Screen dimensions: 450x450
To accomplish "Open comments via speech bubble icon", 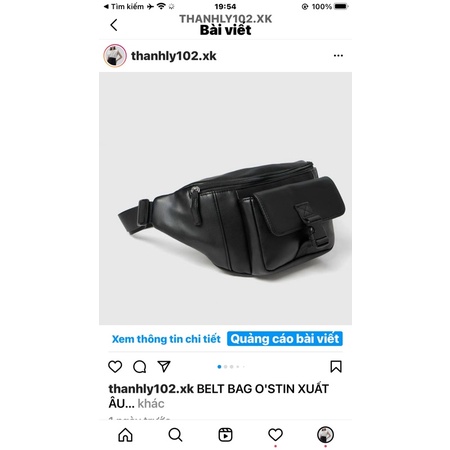I will 140,367.
